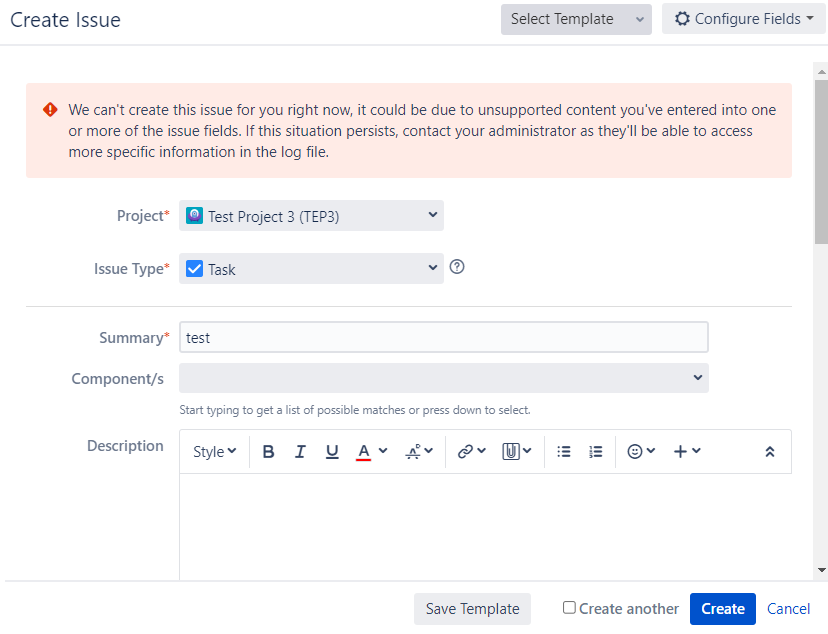Open the Component/s dropdown
This screenshot has width=828, height=634.
[444, 378]
